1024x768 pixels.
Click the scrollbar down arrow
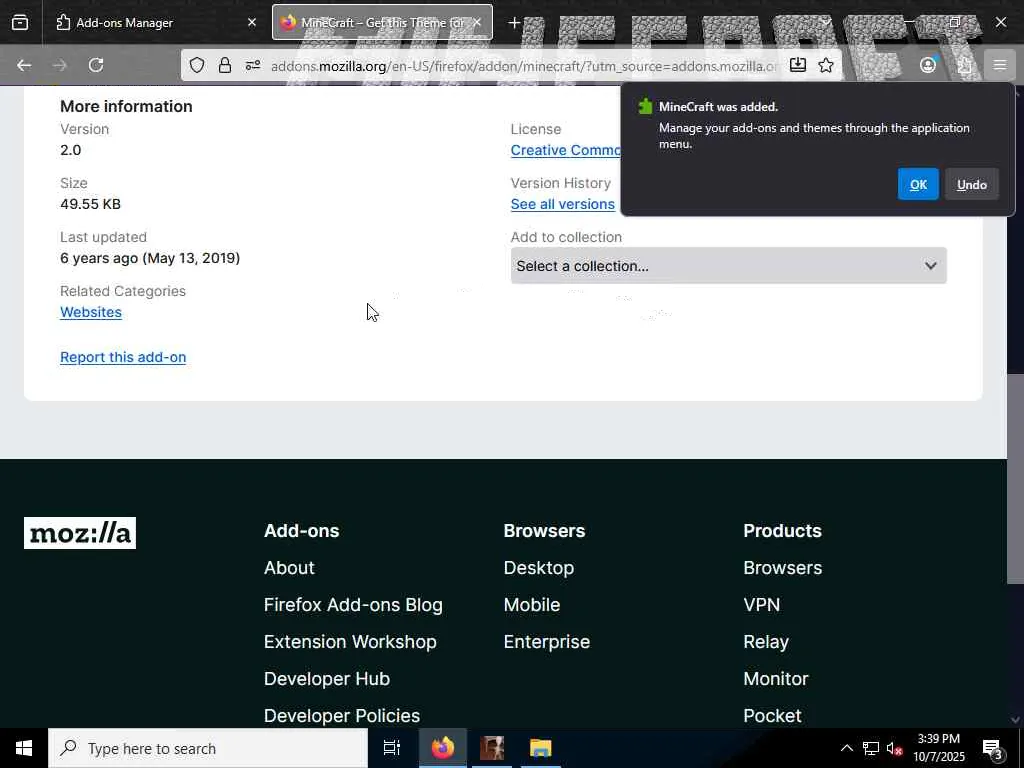pyautogui.click(x=1015, y=720)
